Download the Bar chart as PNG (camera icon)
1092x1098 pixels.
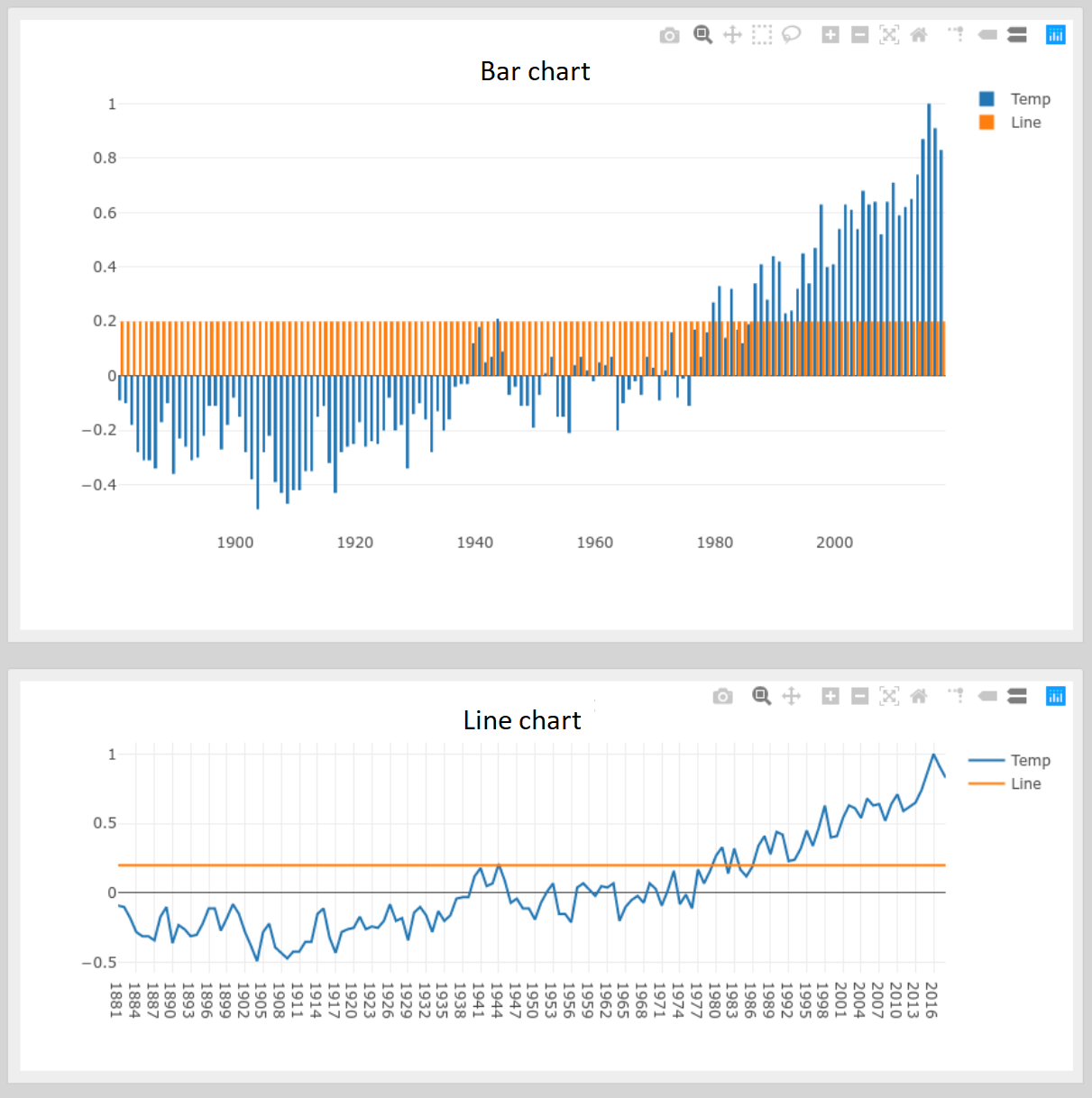pyautogui.click(x=669, y=35)
